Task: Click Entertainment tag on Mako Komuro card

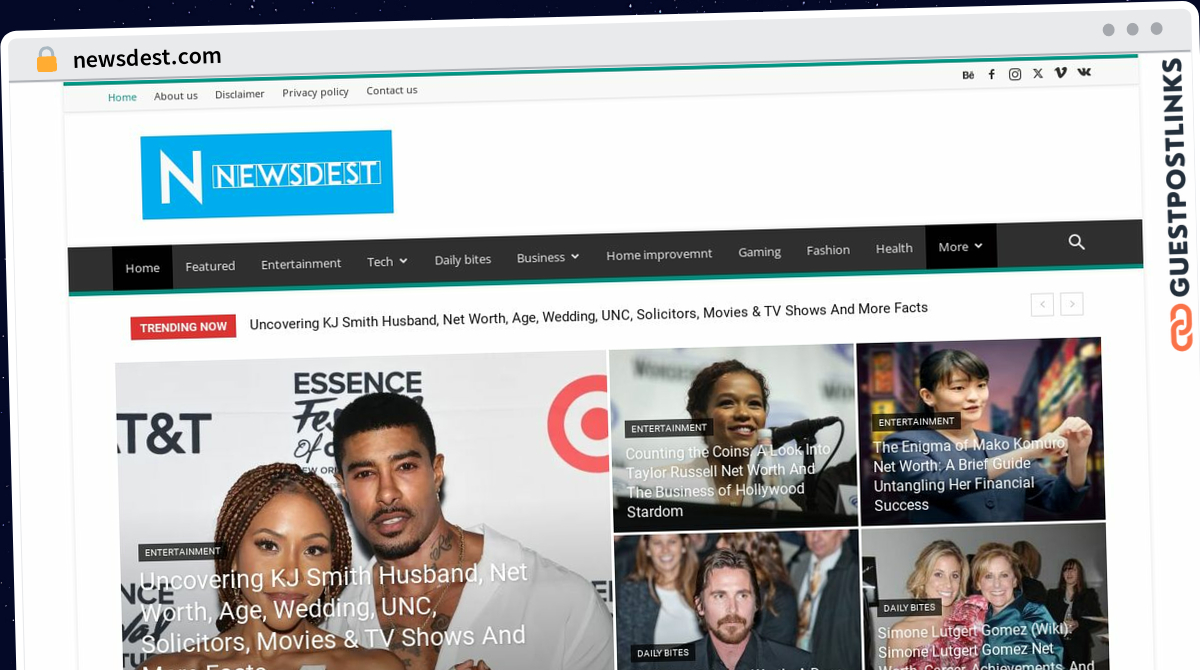Action: (916, 422)
